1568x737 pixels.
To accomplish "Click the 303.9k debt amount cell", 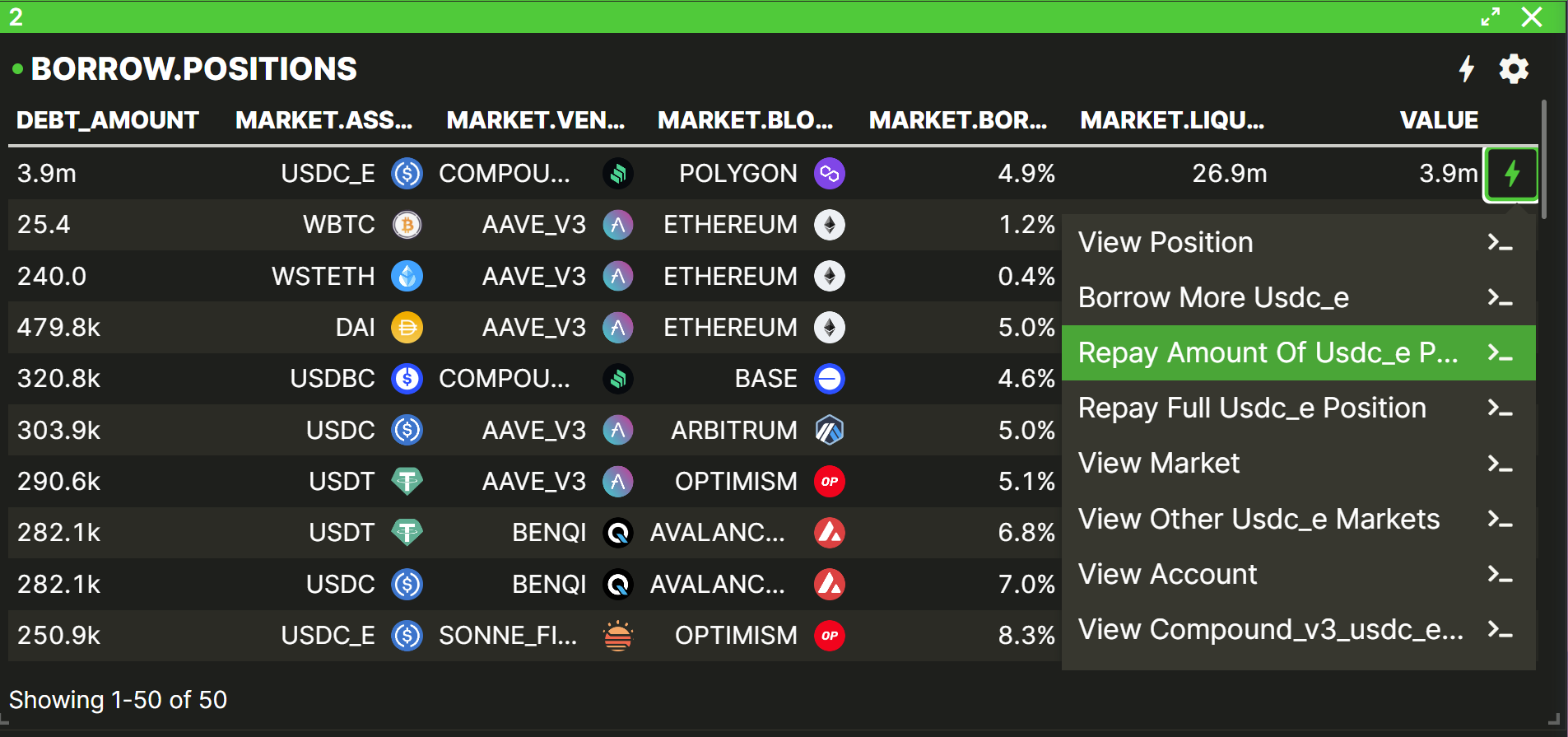I will (58, 430).
